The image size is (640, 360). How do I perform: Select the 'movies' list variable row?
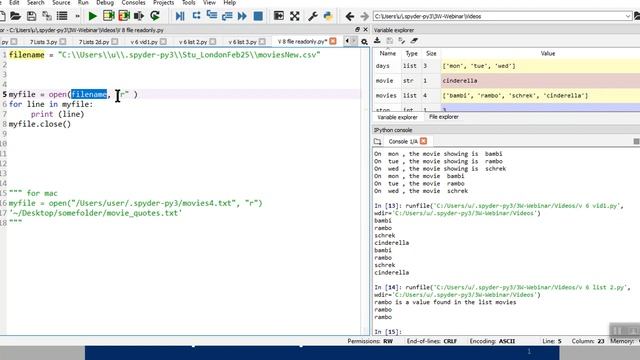pos(507,96)
